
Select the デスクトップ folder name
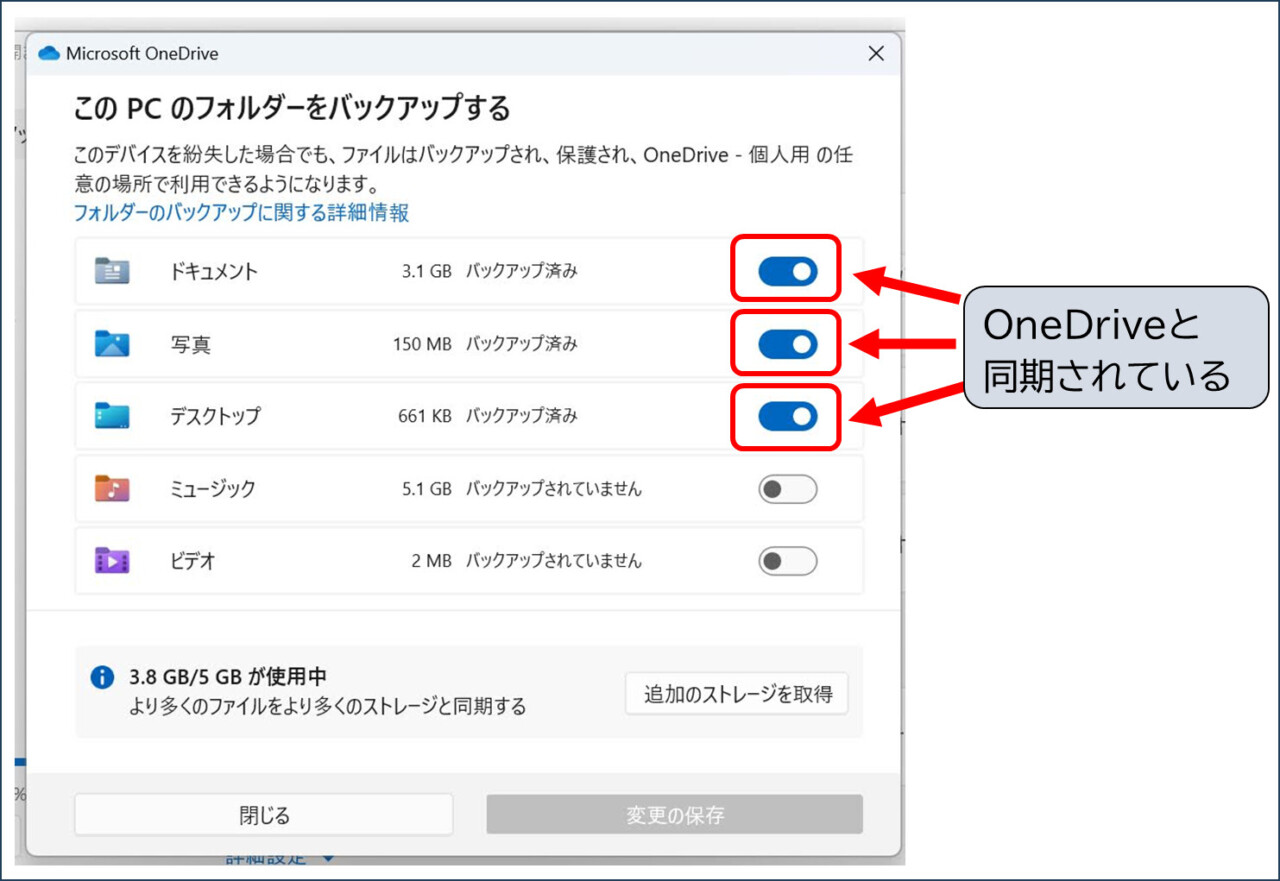click(214, 416)
